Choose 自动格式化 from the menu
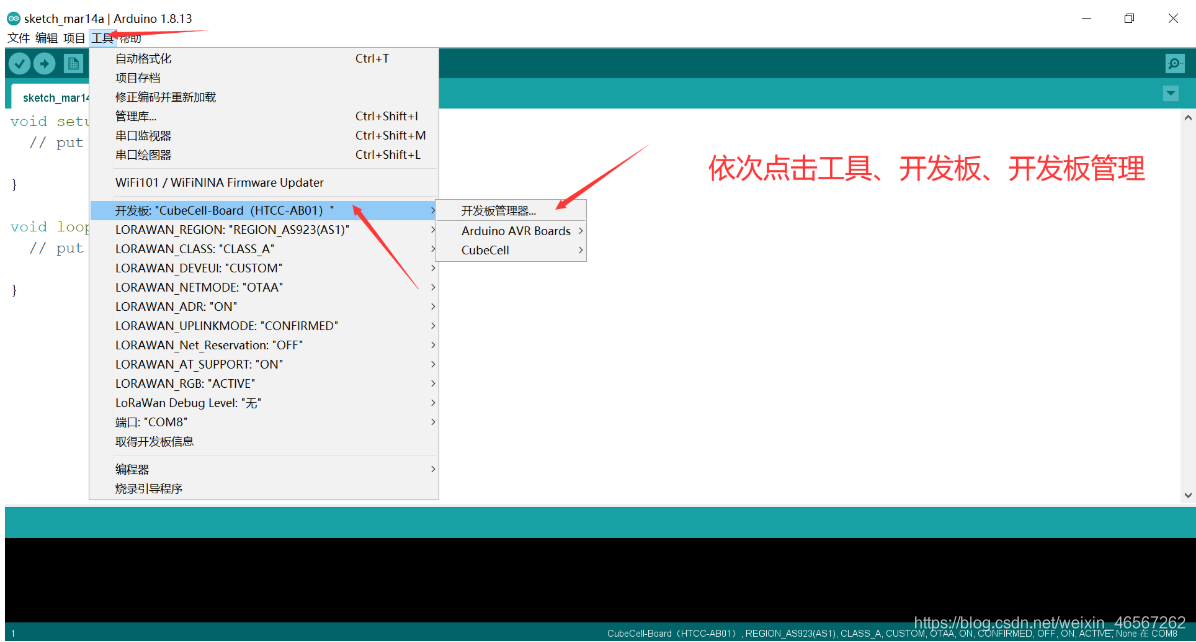 coord(264,58)
